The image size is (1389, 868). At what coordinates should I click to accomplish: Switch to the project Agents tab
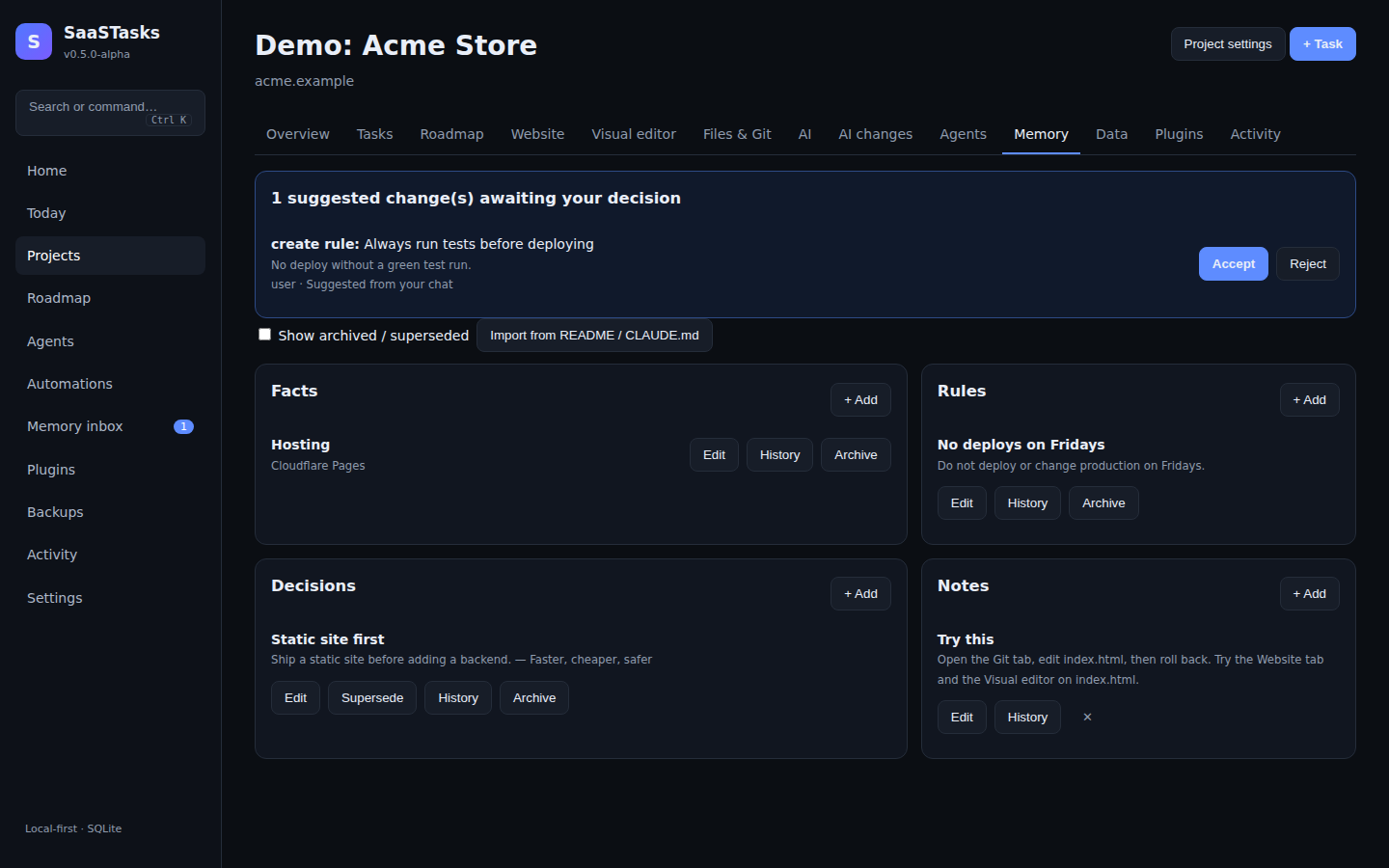(963, 134)
